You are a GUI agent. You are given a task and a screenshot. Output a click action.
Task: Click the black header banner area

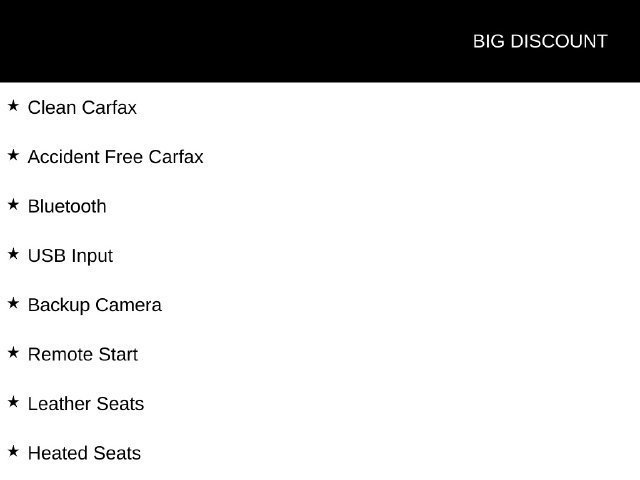(x=320, y=41)
